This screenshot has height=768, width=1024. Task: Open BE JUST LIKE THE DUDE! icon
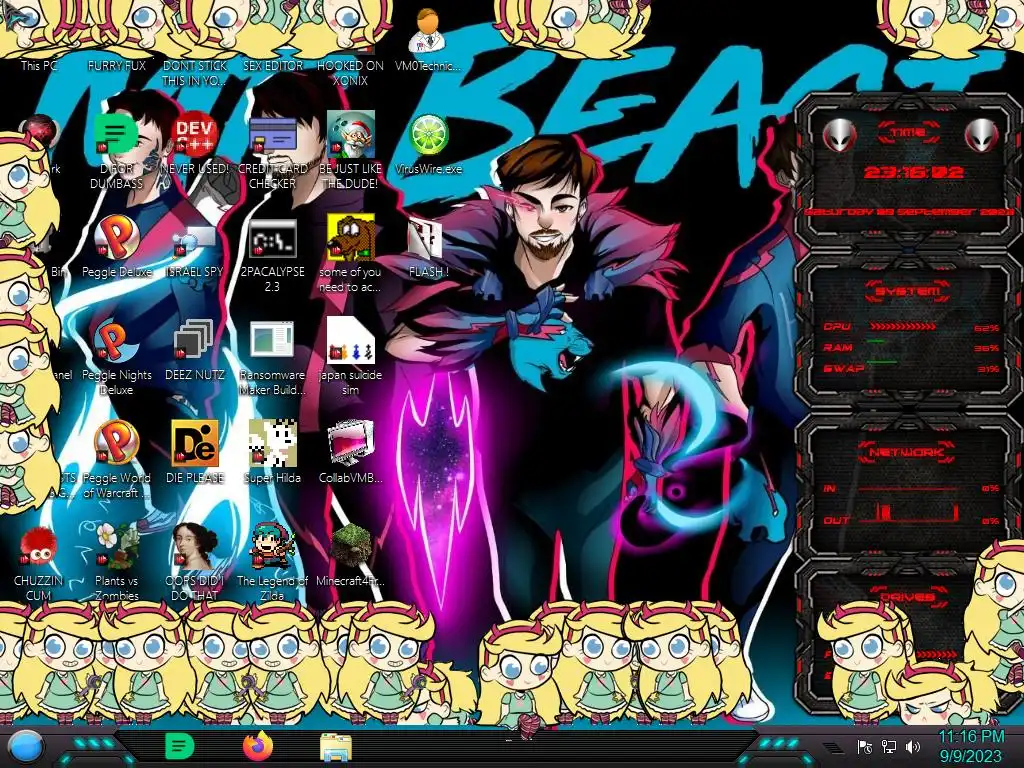pos(350,150)
